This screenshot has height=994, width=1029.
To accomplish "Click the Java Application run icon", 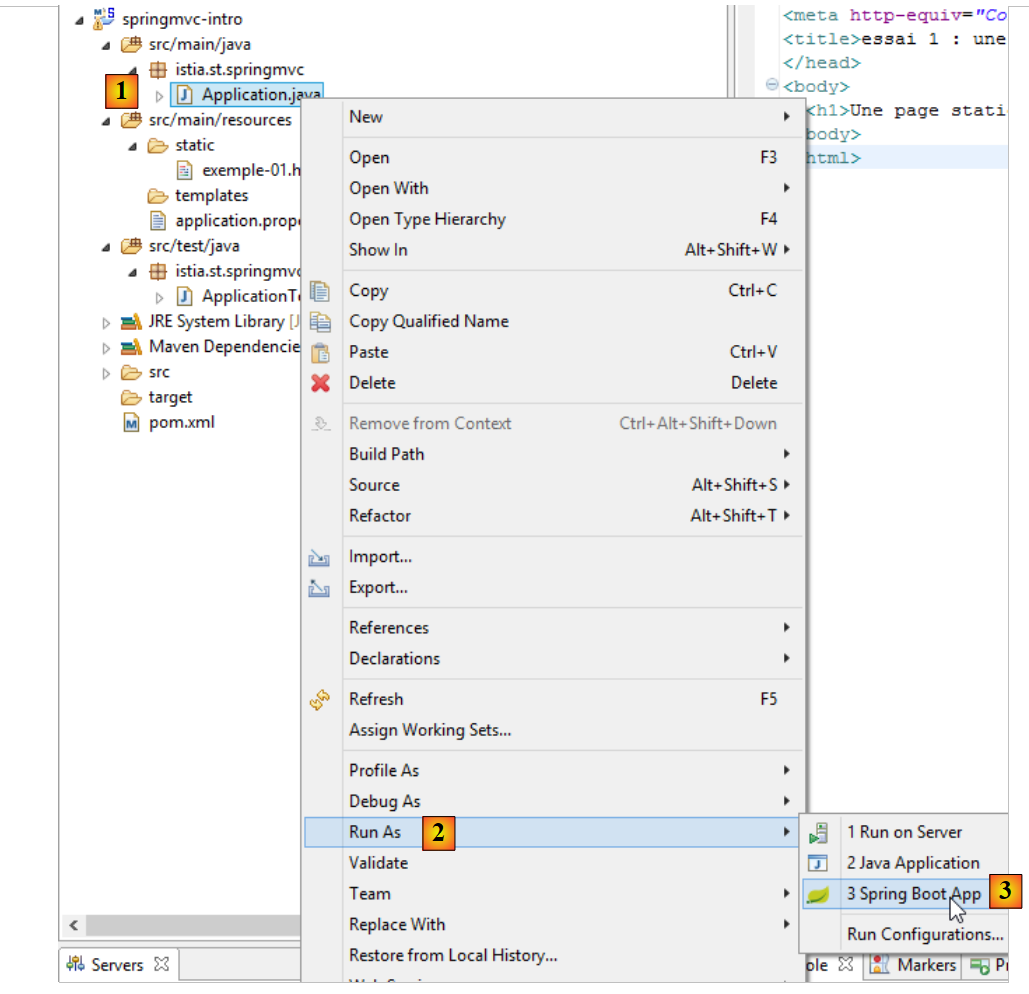I will click(x=818, y=863).
